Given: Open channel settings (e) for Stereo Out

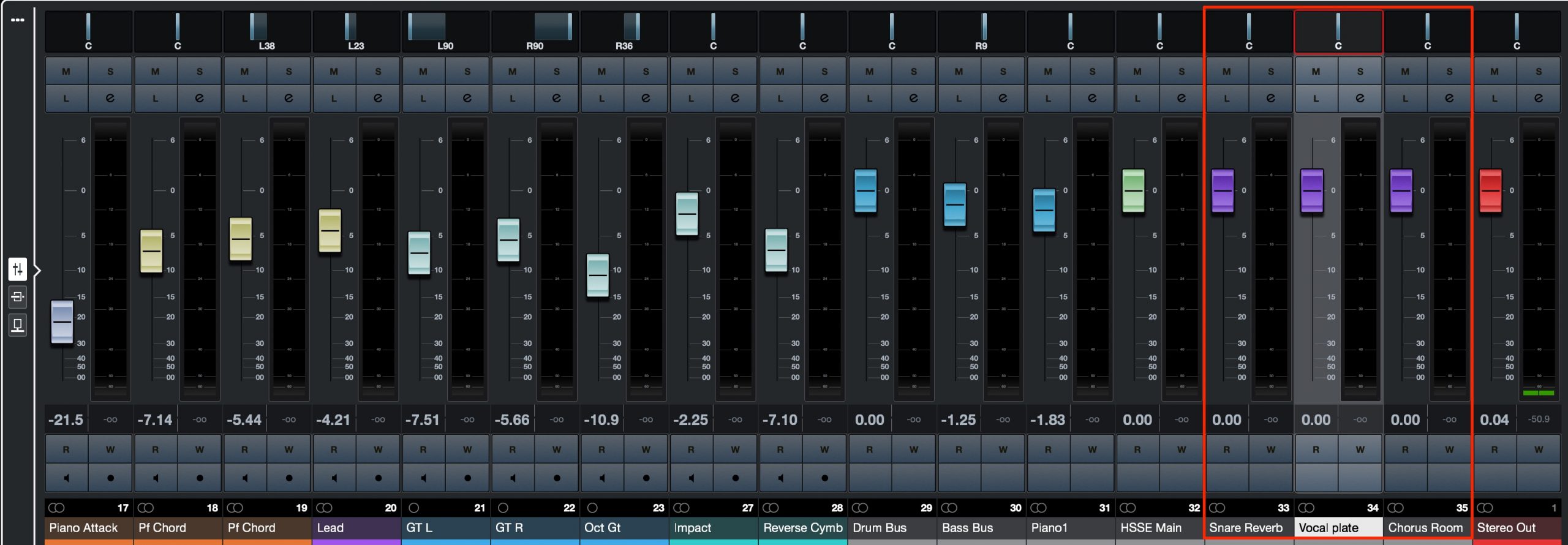Looking at the screenshot, I should coord(1538,98).
